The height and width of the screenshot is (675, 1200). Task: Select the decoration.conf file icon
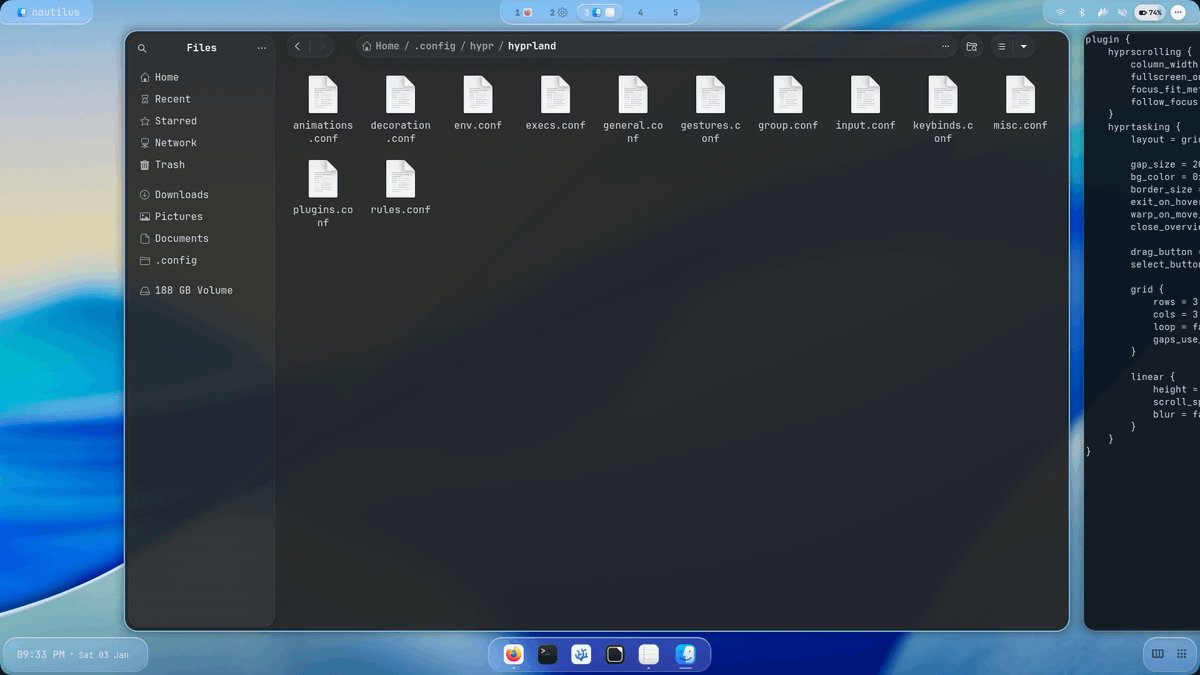(400, 95)
